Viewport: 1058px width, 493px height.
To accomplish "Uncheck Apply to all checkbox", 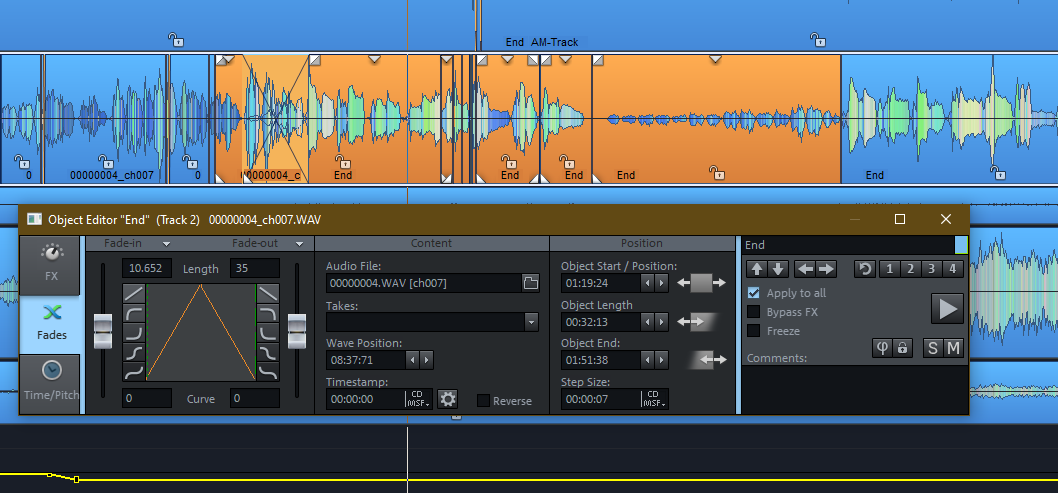I will [x=754, y=293].
